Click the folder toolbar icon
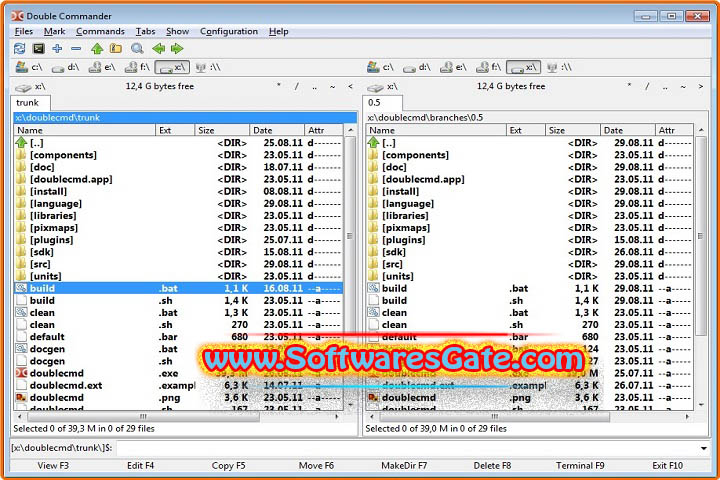This screenshot has width=720, height=480. [x=116, y=48]
